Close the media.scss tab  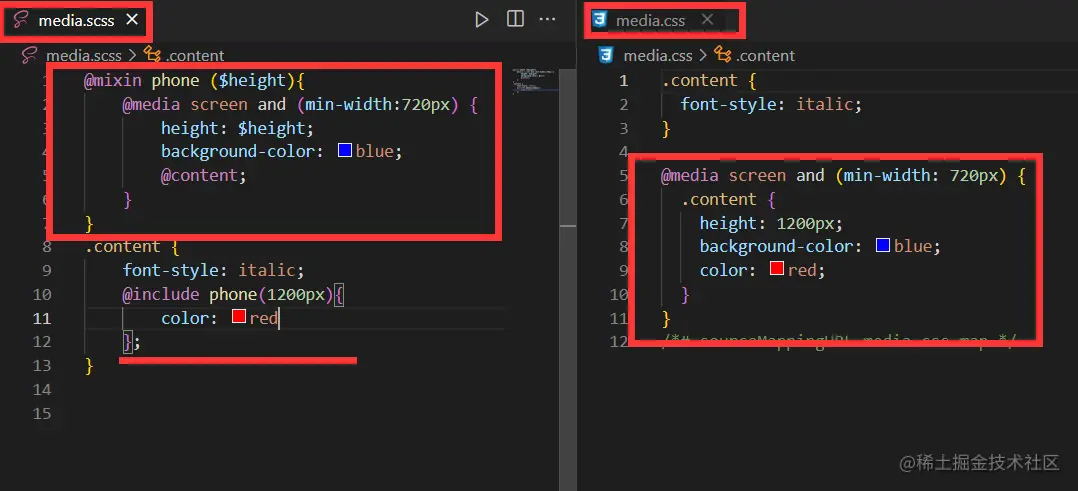click(x=132, y=20)
